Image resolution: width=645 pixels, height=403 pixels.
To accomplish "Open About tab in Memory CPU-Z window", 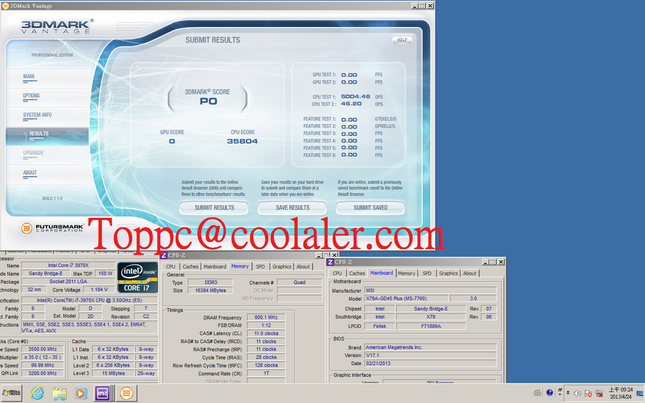I will click(303, 266).
